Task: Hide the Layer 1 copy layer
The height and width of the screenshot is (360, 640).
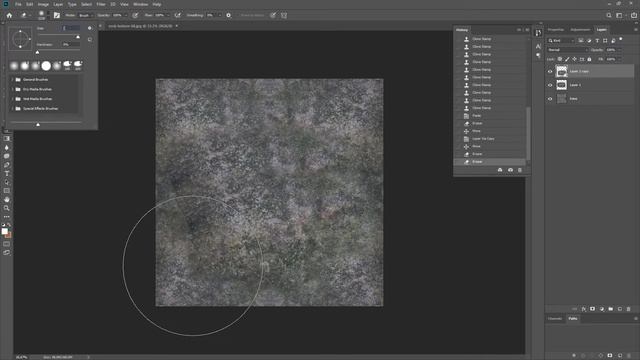Action: pos(550,71)
